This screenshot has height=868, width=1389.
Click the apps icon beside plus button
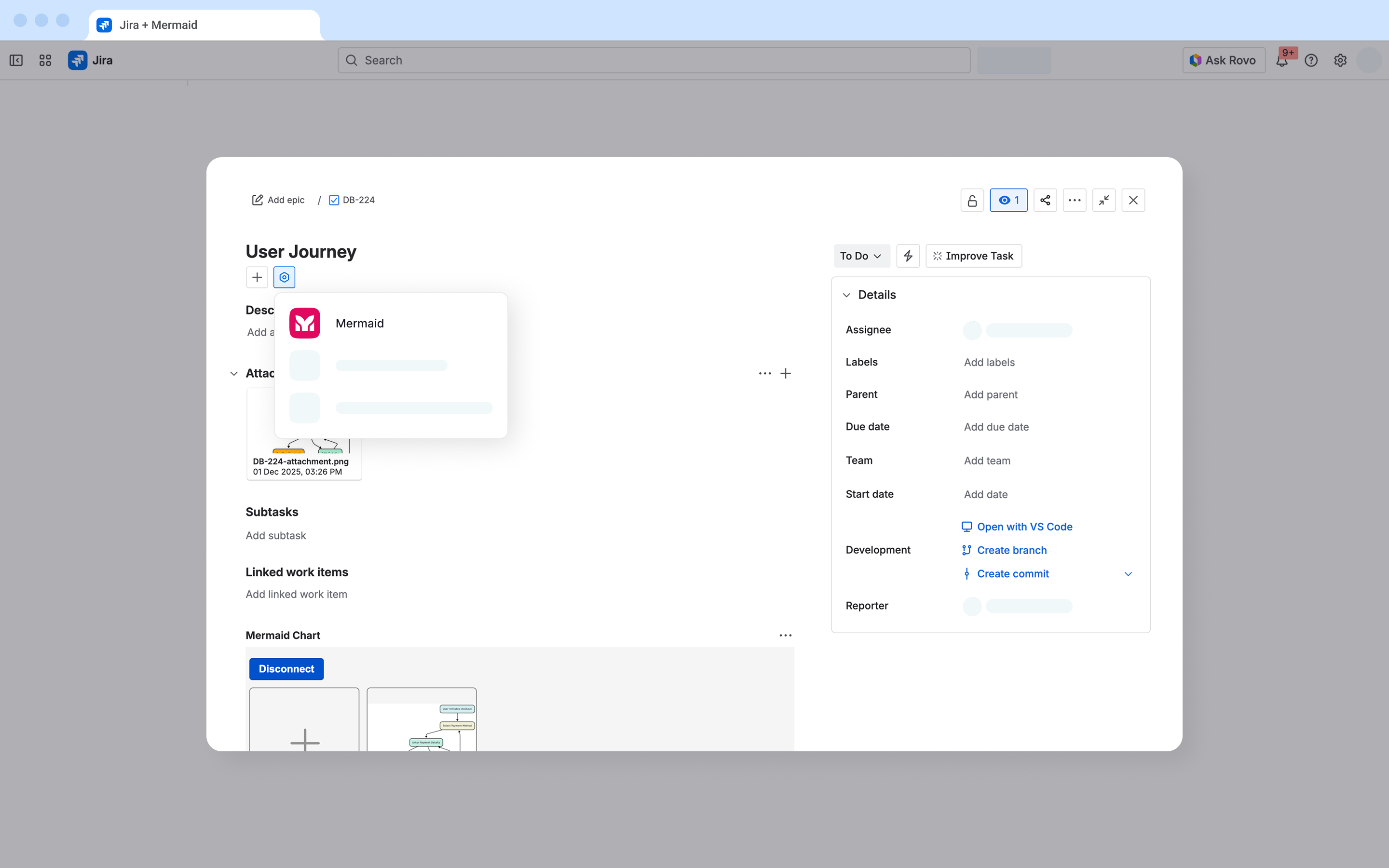[284, 278]
